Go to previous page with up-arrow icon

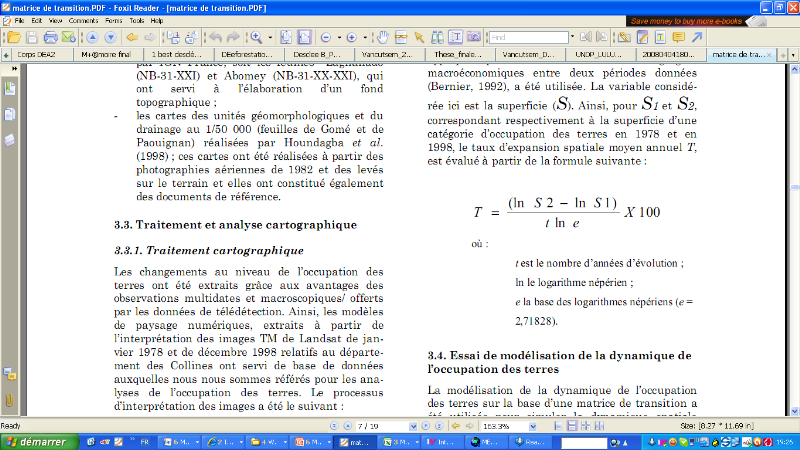click(x=92, y=37)
